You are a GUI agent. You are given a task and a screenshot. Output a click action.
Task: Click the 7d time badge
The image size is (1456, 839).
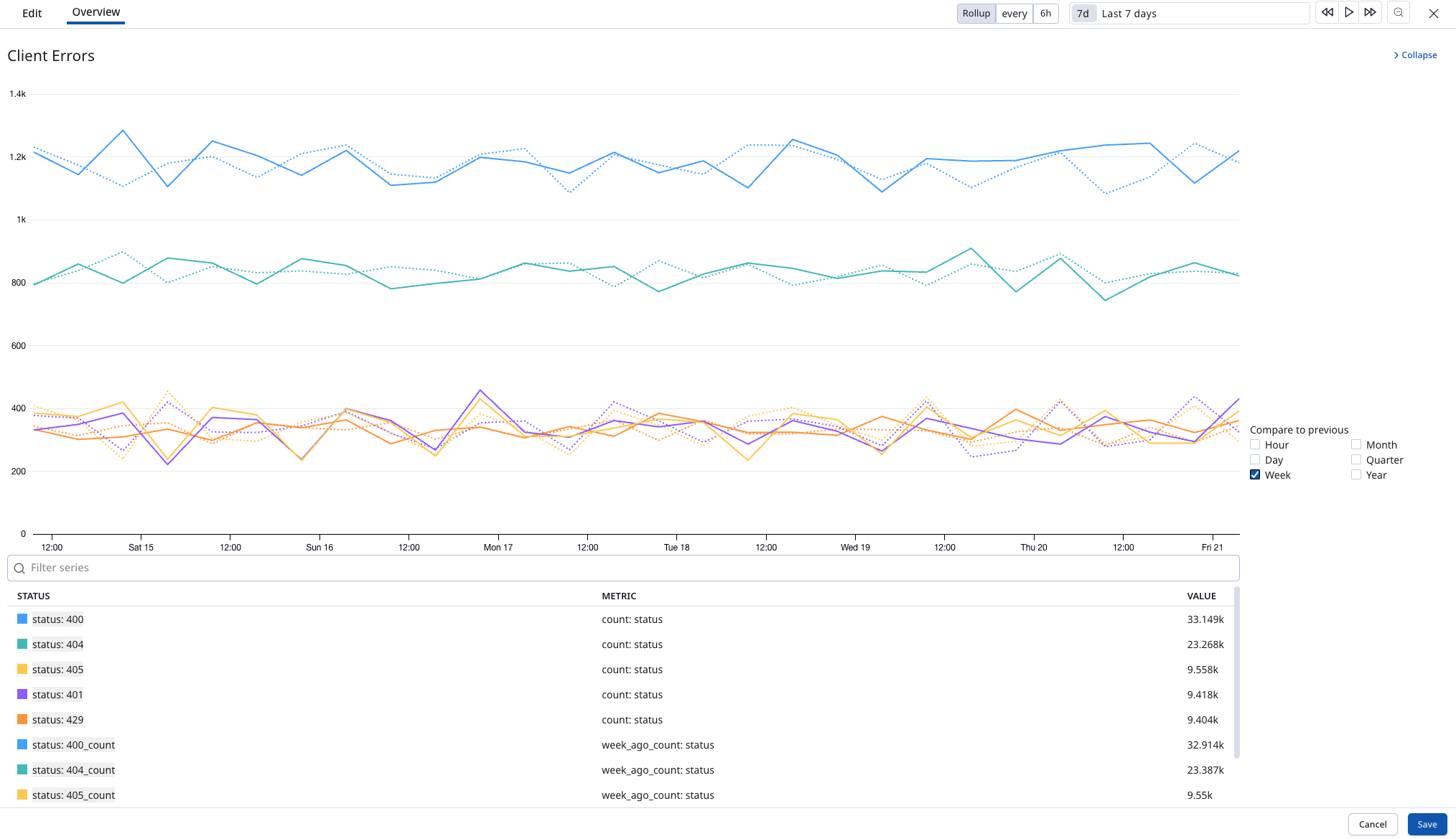(1083, 14)
